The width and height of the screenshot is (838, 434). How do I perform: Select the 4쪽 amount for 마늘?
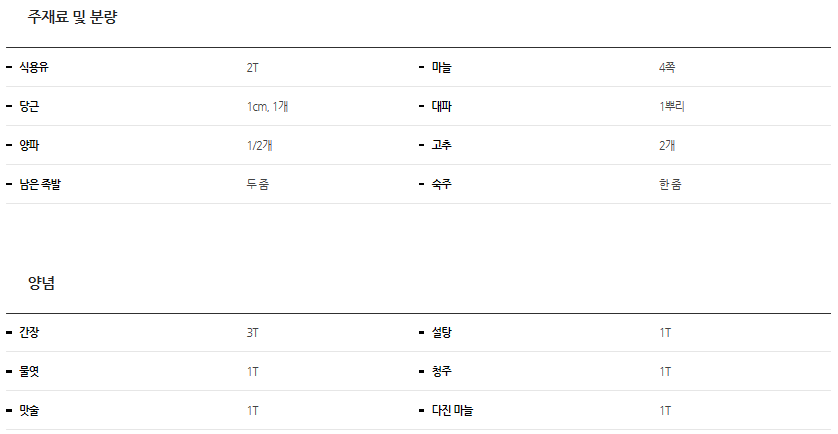click(x=667, y=67)
